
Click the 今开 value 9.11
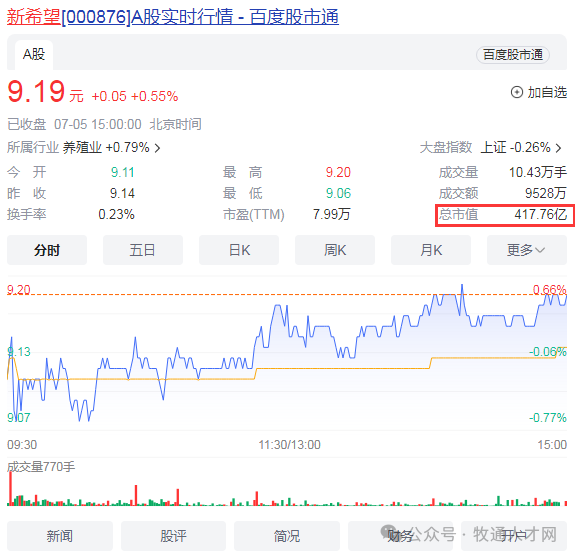tap(123, 172)
